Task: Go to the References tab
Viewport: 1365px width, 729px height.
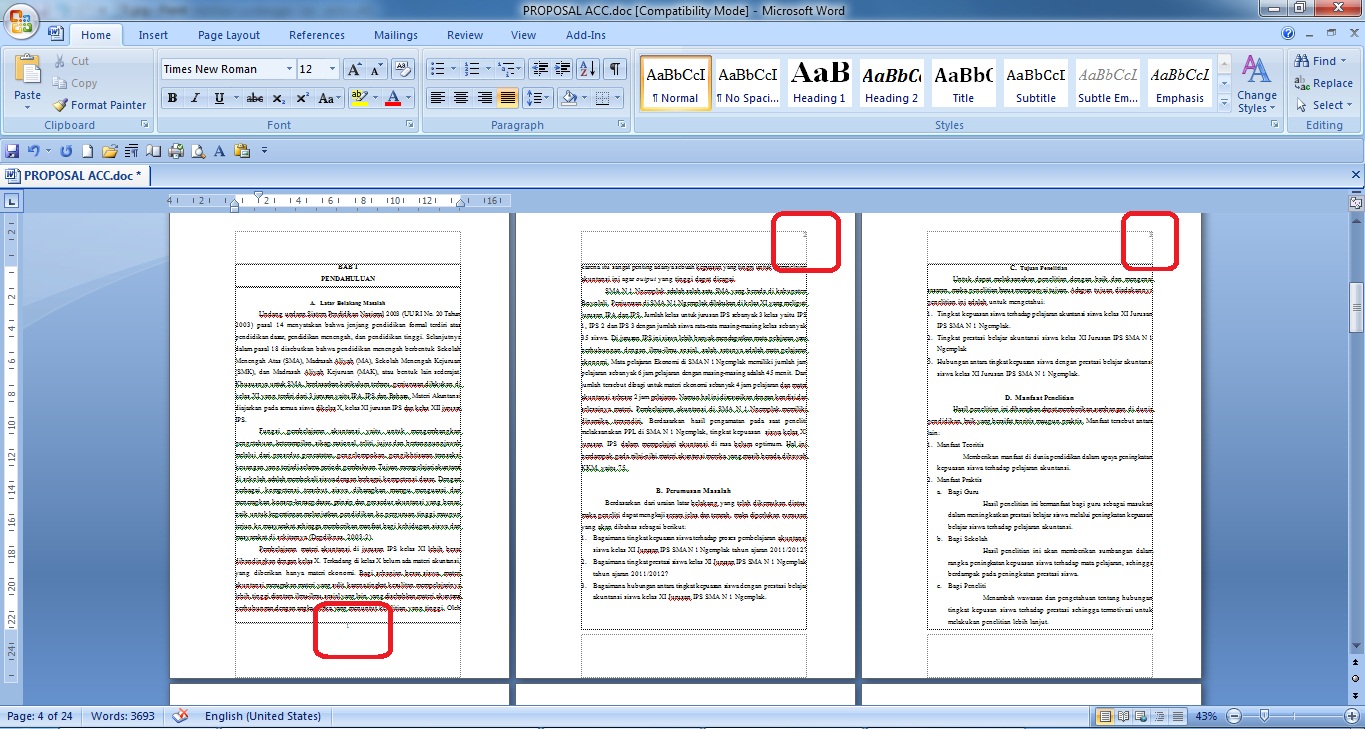Action: pos(317,35)
